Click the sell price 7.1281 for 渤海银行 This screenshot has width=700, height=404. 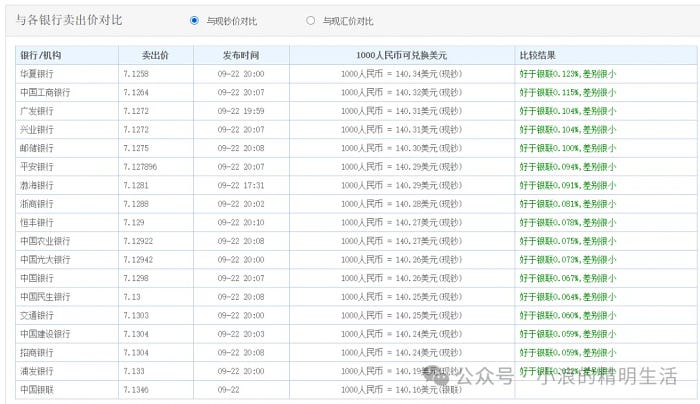pos(136,185)
